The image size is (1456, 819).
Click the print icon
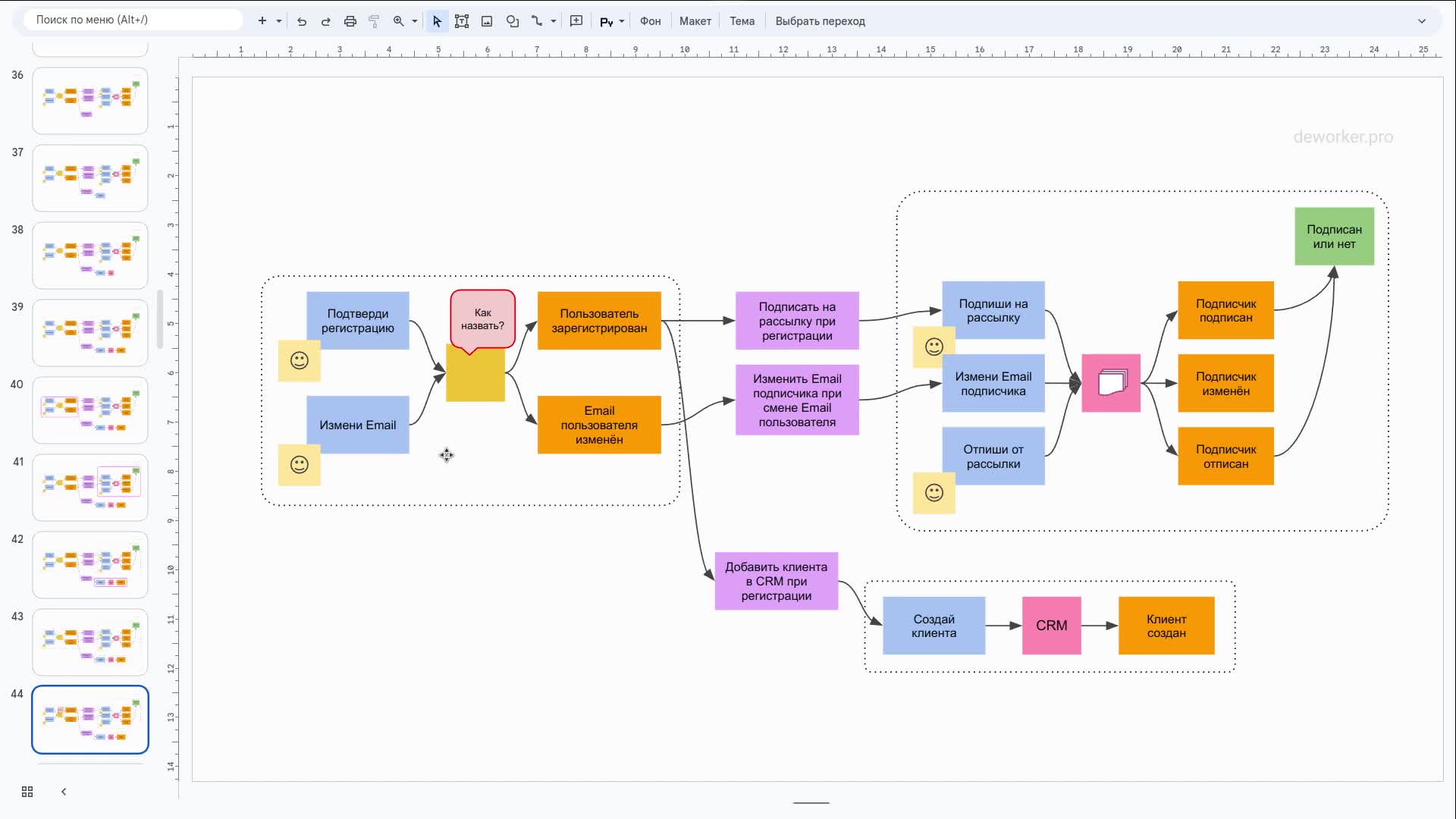350,21
